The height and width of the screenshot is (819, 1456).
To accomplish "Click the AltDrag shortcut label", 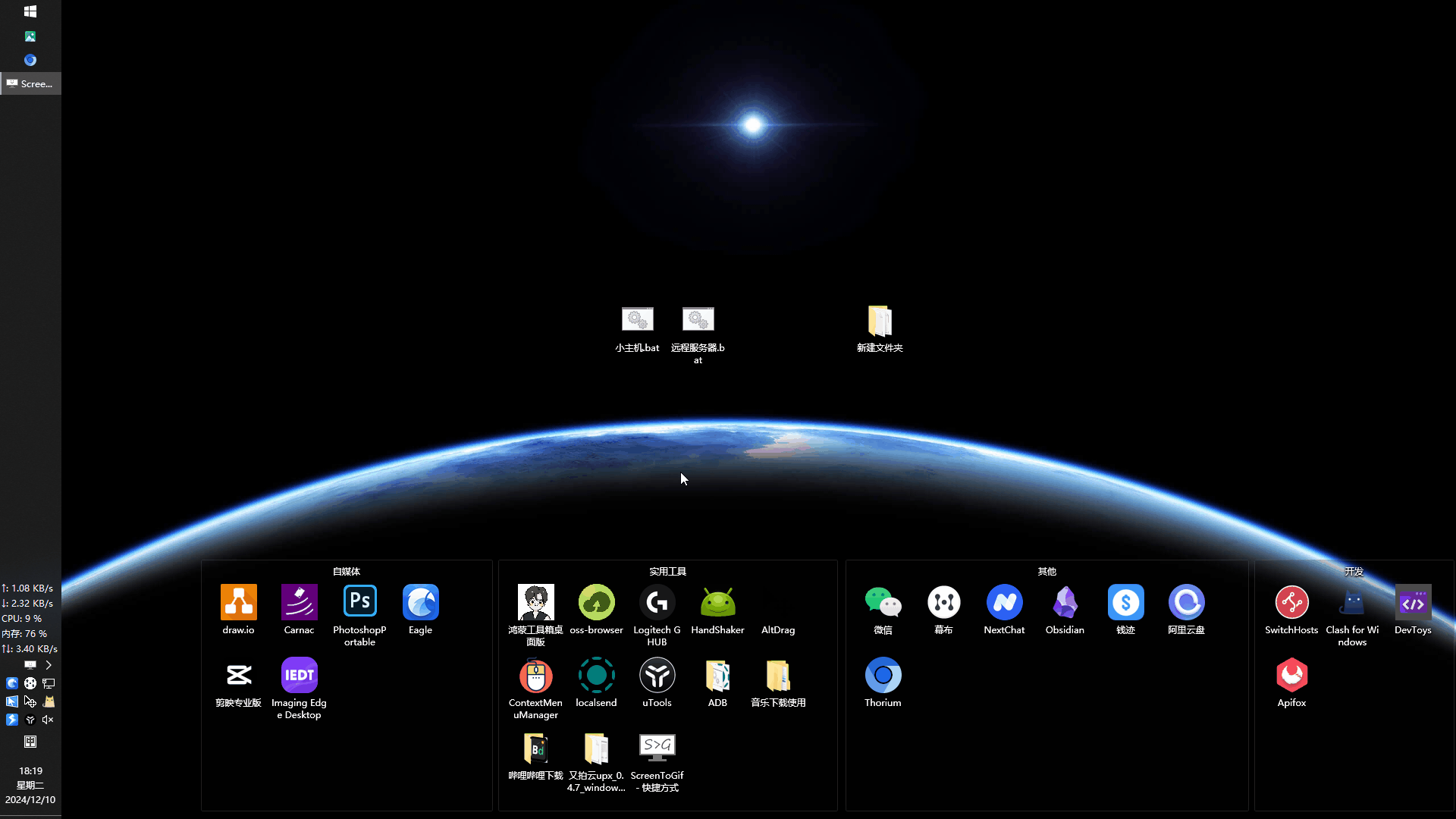I will [778, 629].
